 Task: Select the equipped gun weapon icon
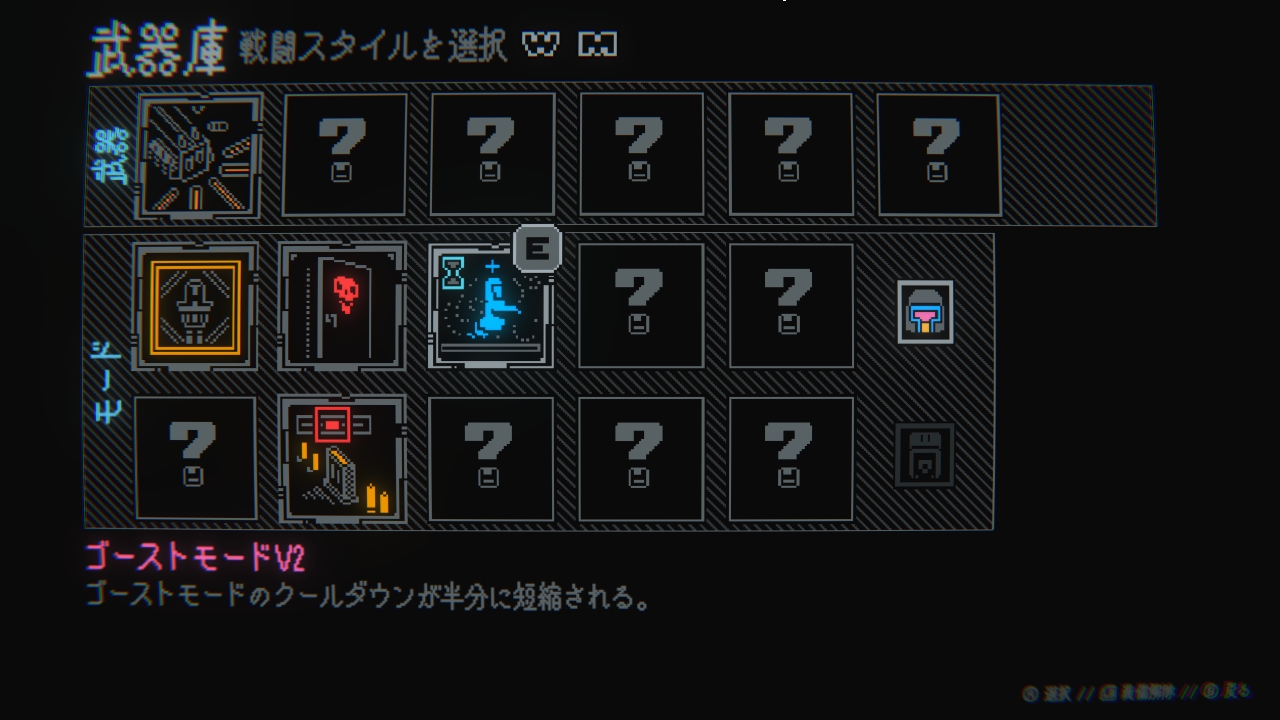[201, 155]
